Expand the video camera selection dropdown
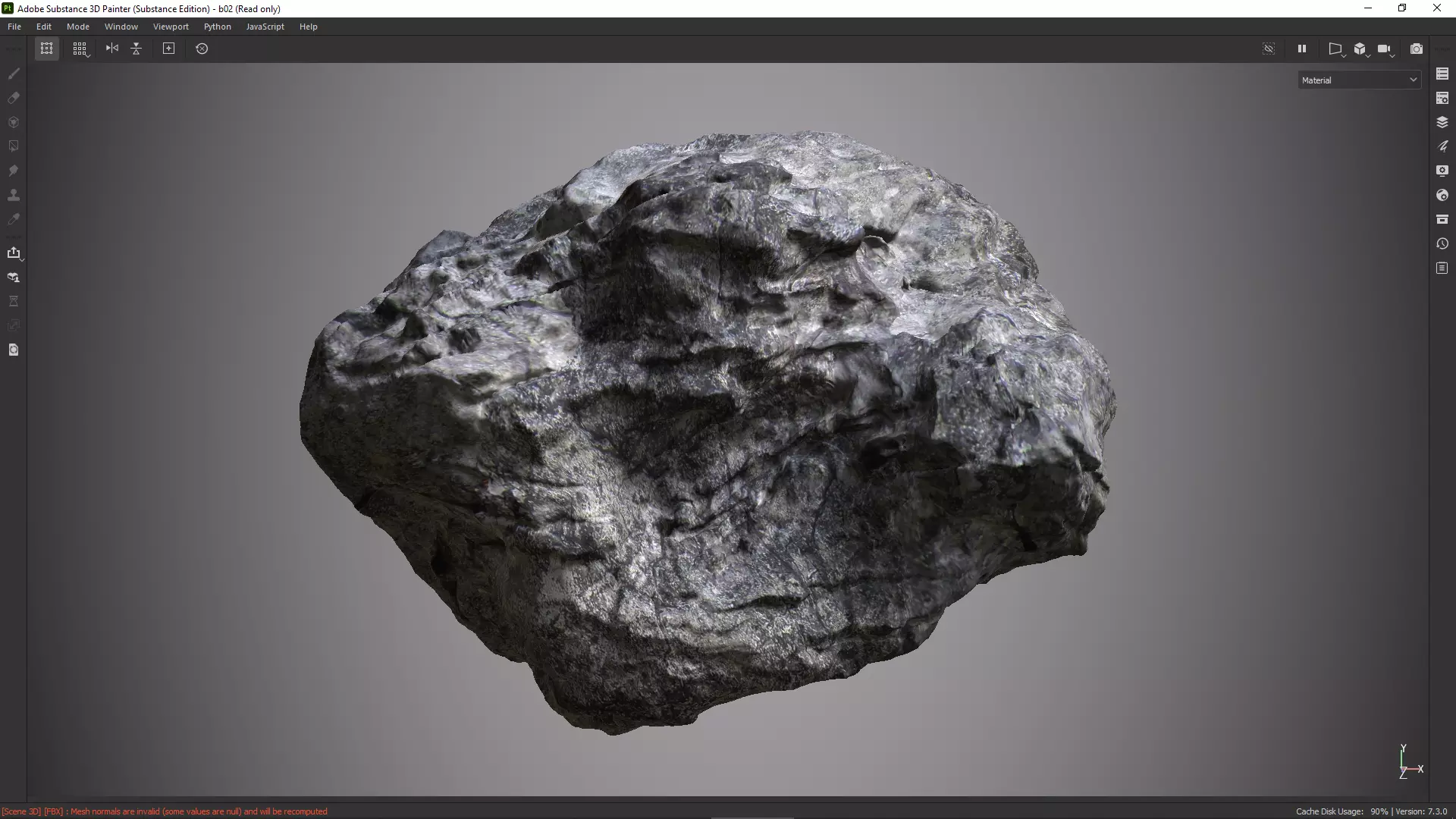This screenshot has width=1456, height=819. tap(1385, 49)
